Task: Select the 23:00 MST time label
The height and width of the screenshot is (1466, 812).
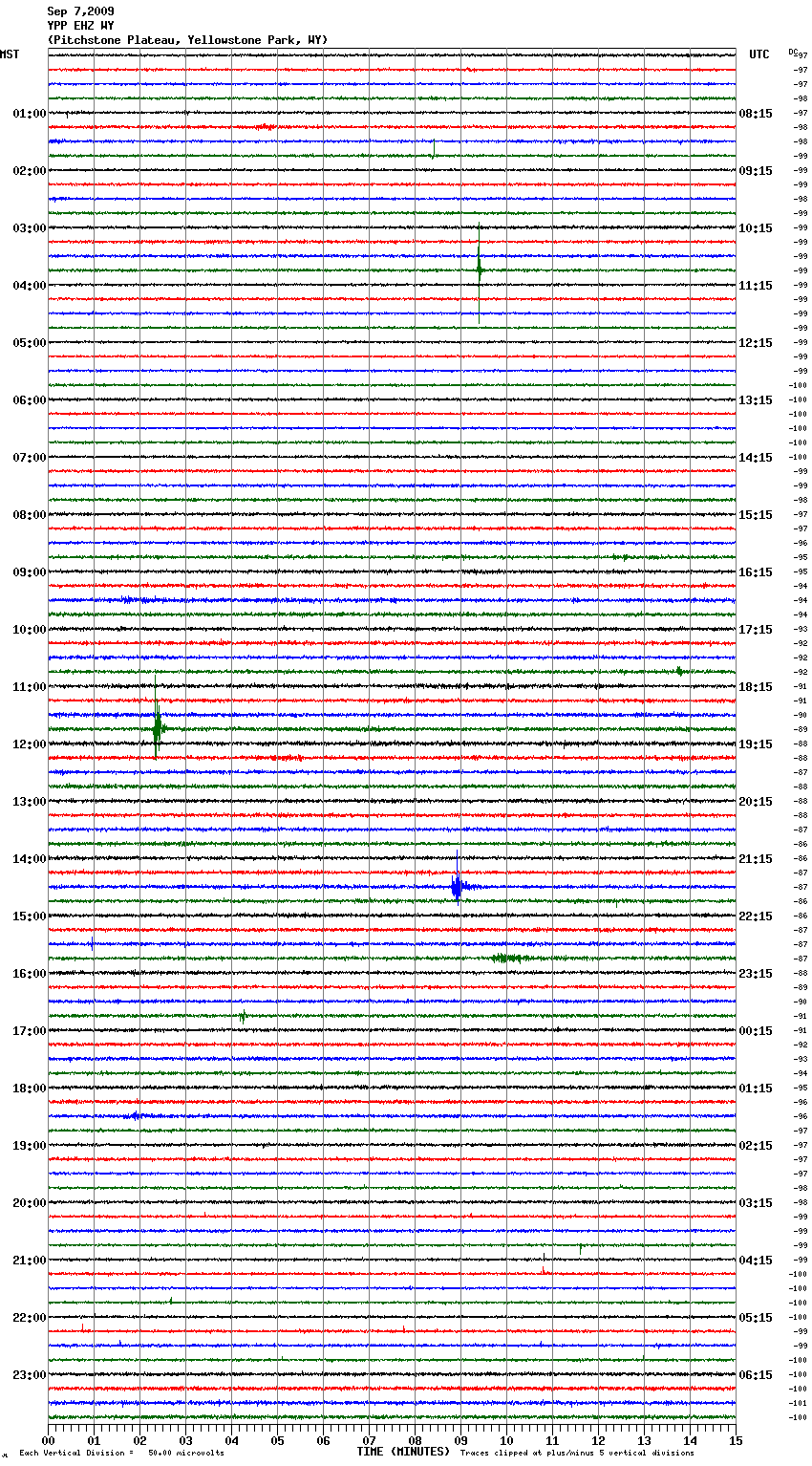Action: coord(30,1375)
